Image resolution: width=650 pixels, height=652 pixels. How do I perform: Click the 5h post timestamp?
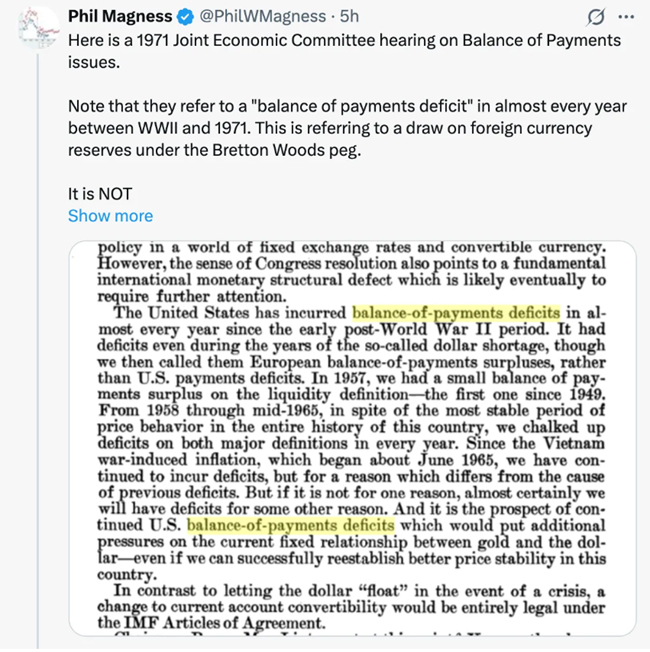point(348,17)
